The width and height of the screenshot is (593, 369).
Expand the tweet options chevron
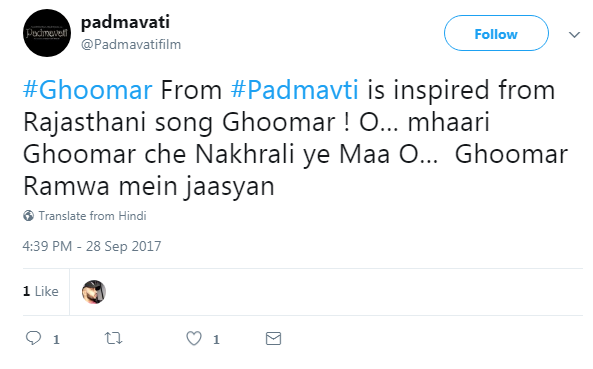(574, 35)
